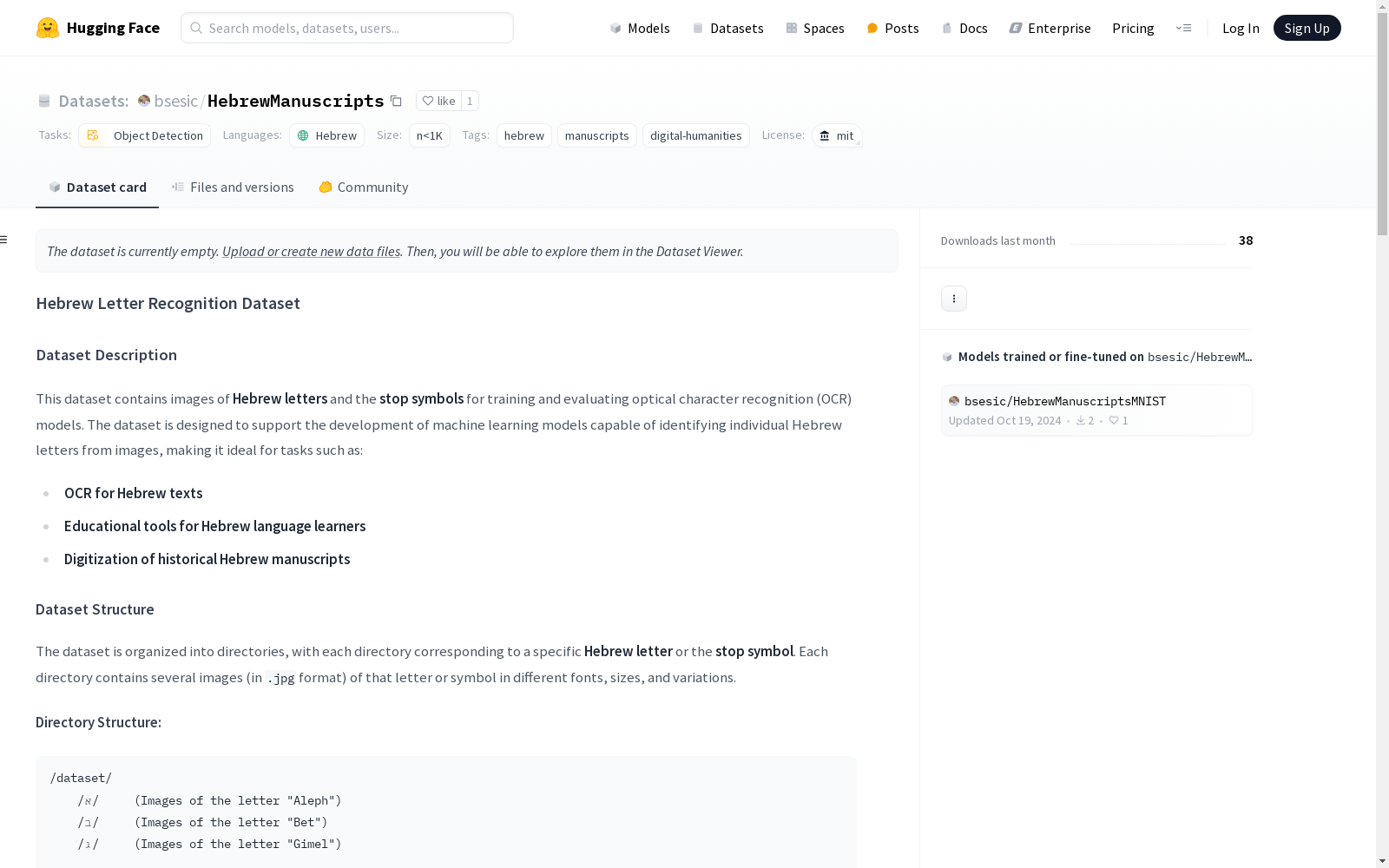1389x868 pixels.
Task: Click the Object Detection task icon
Action: tap(93, 135)
